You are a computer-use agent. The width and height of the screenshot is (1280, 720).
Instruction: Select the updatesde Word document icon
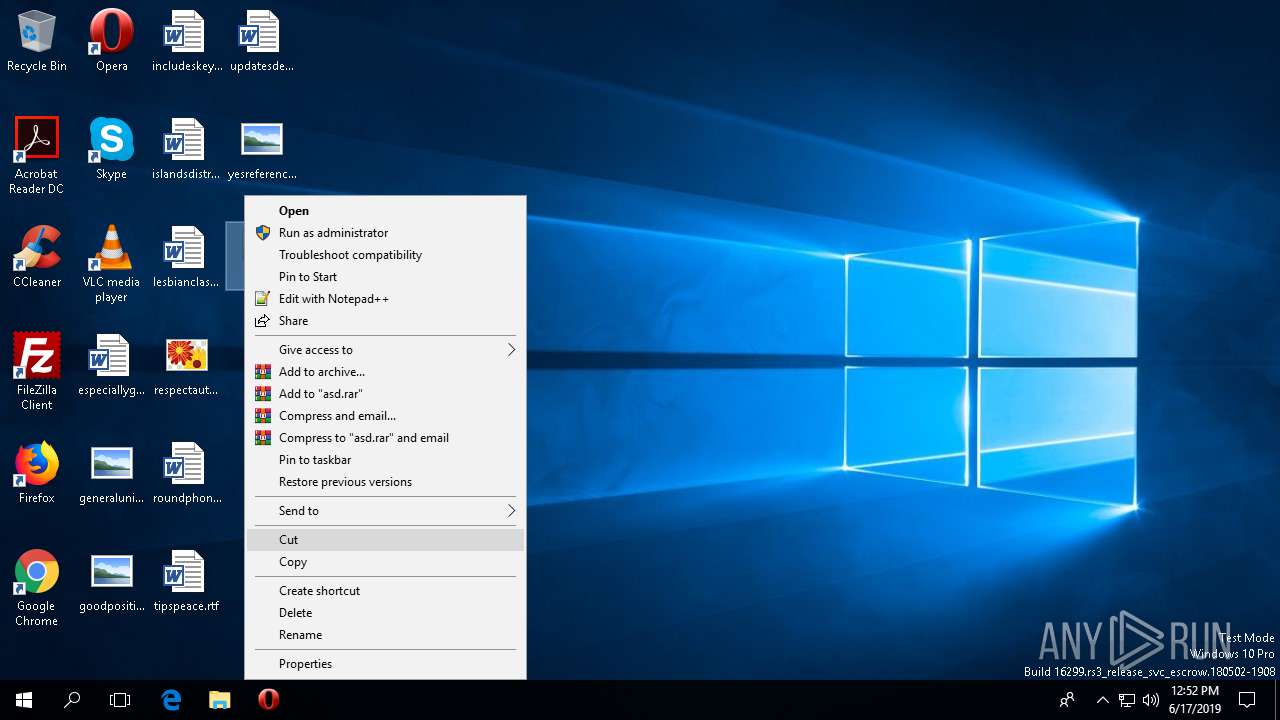coord(262,42)
